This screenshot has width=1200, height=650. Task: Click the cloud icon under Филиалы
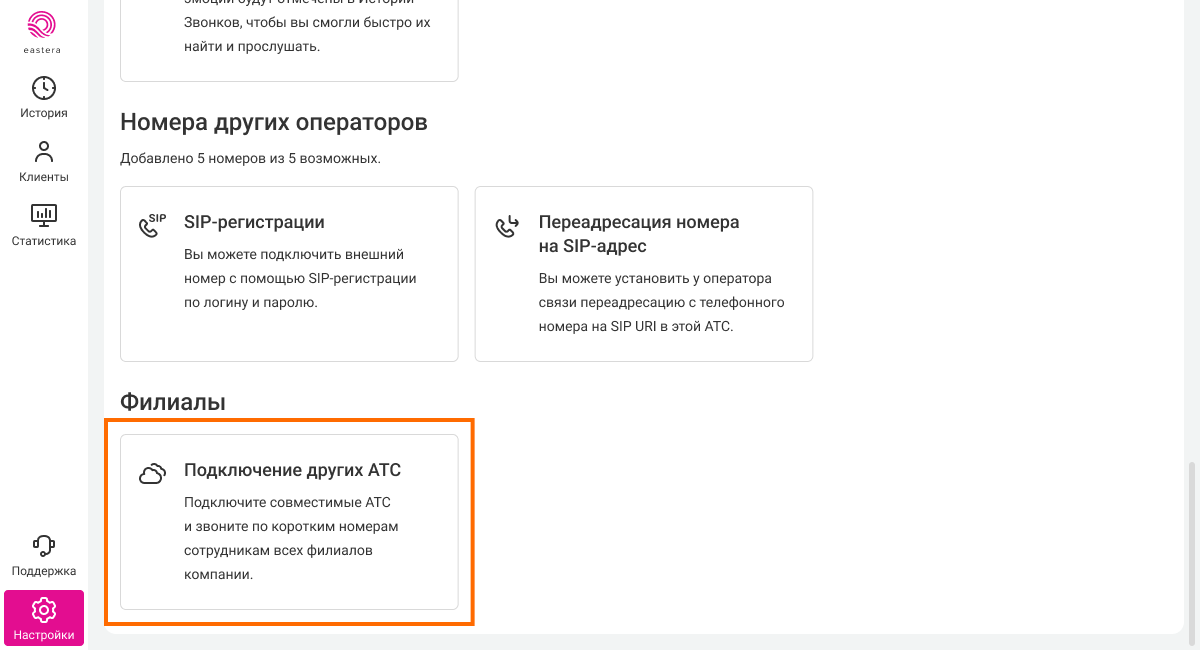[152, 474]
